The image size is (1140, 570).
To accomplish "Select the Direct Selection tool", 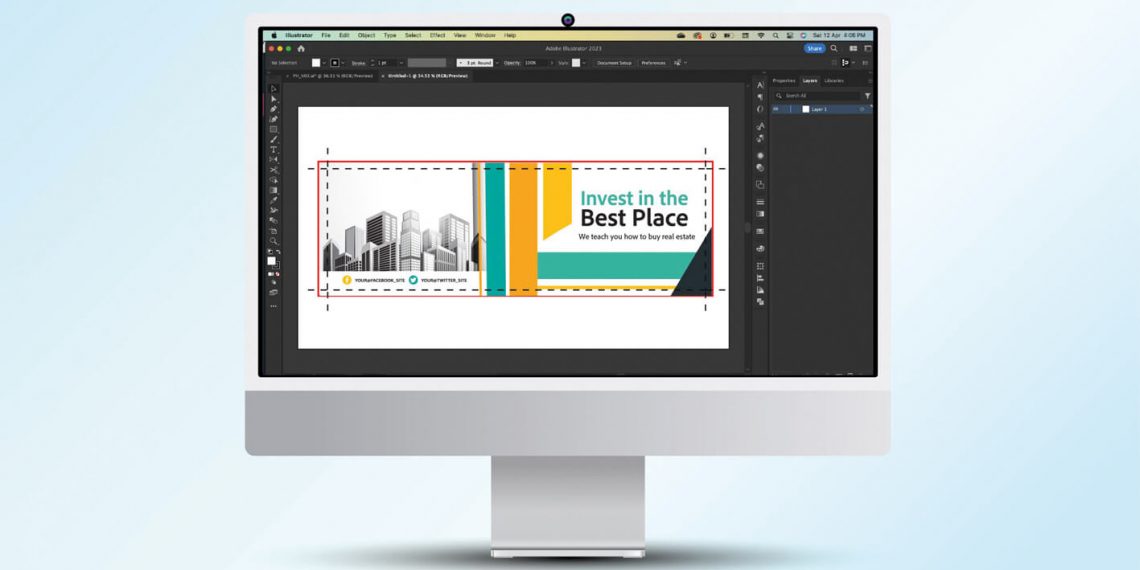I will pyautogui.click(x=273, y=99).
